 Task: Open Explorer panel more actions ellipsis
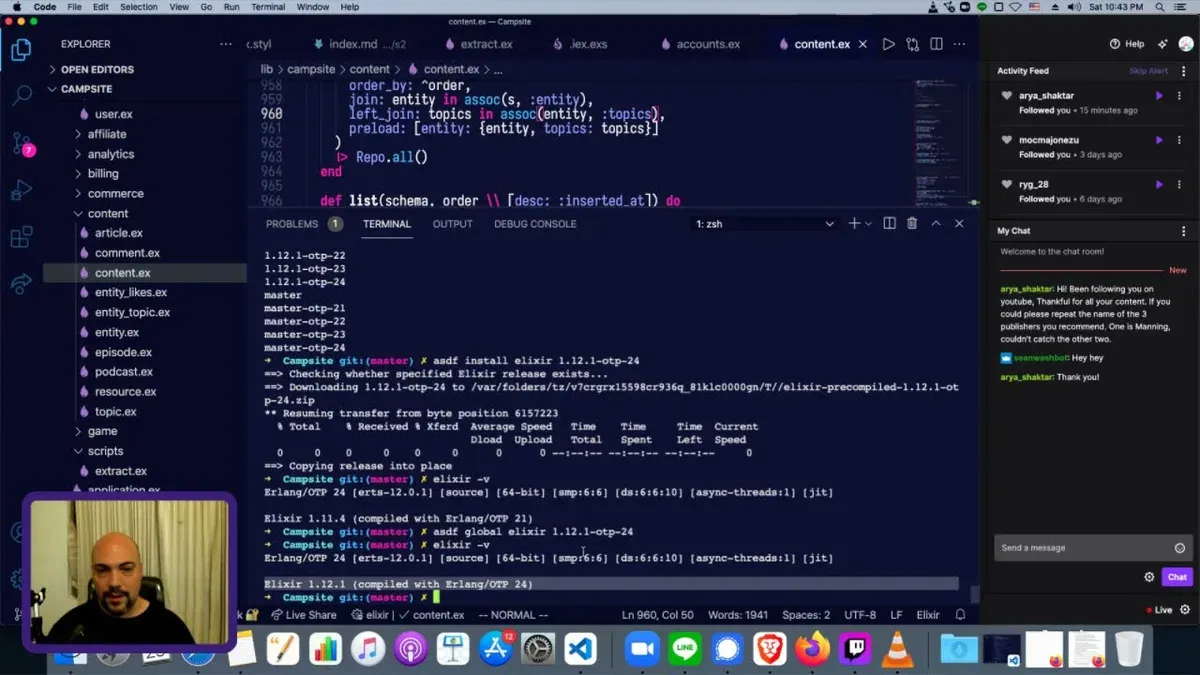(x=226, y=44)
